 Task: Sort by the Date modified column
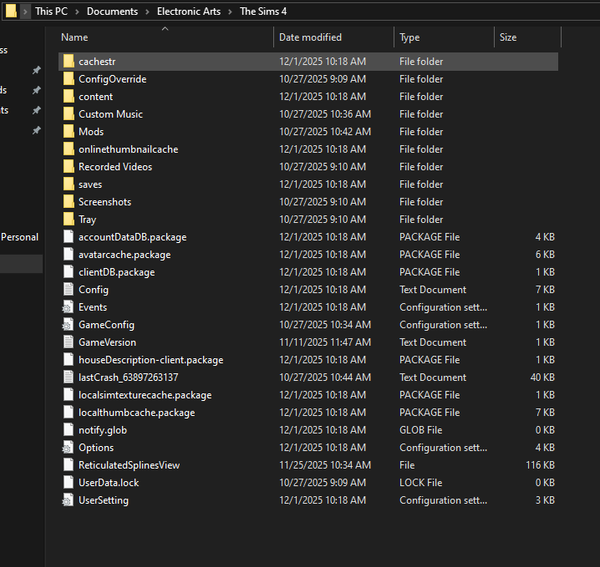click(x=310, y=38)
